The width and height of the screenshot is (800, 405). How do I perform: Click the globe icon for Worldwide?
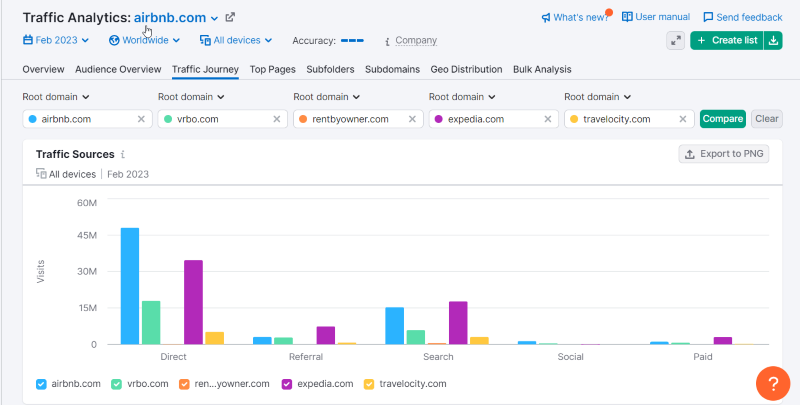click(114, 40)
